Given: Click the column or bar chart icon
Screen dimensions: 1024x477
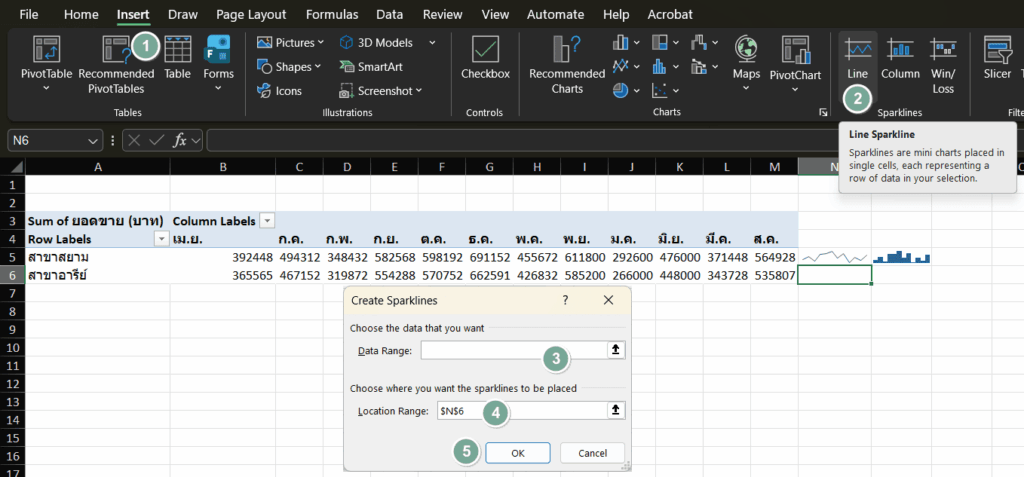Looking at the screenshot, I should pyautogui.click(x=620, y=43).
